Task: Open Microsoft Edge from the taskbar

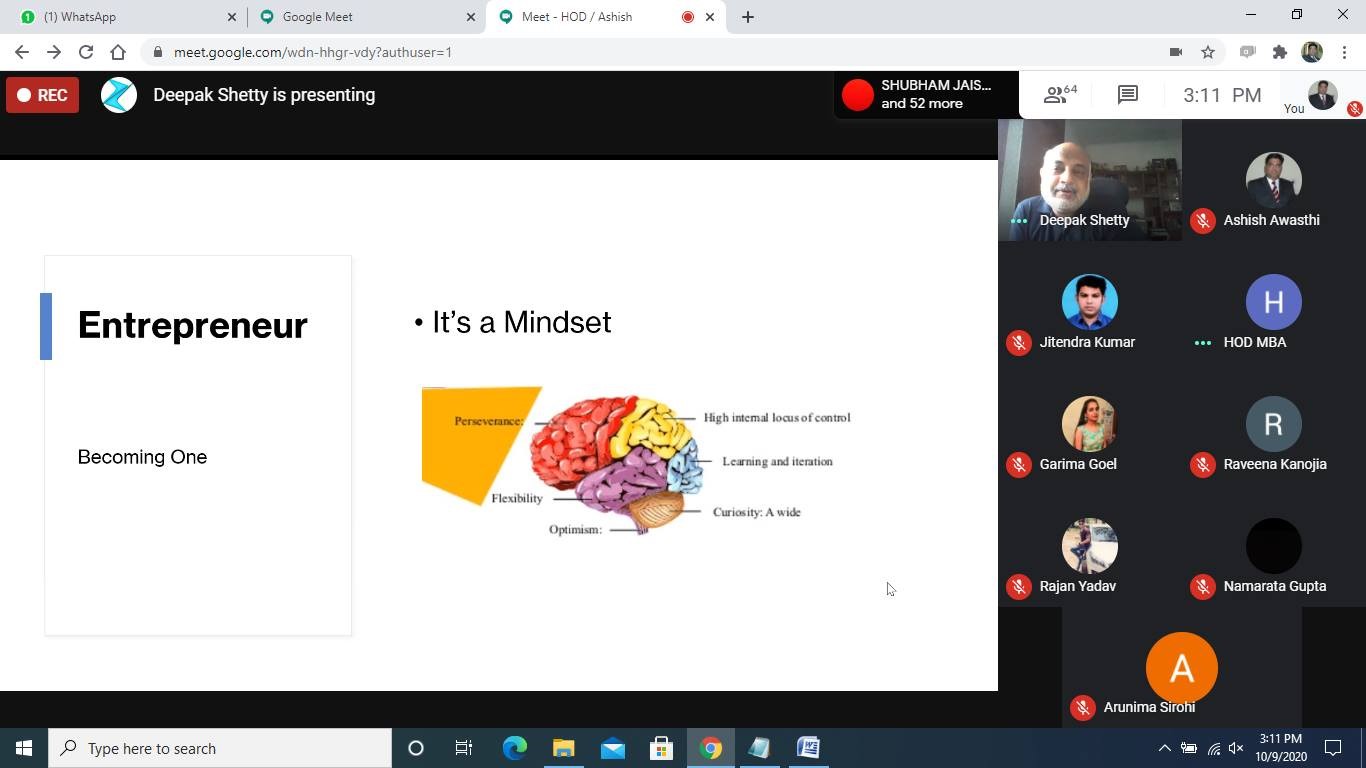Action: (x=515, y=748)
